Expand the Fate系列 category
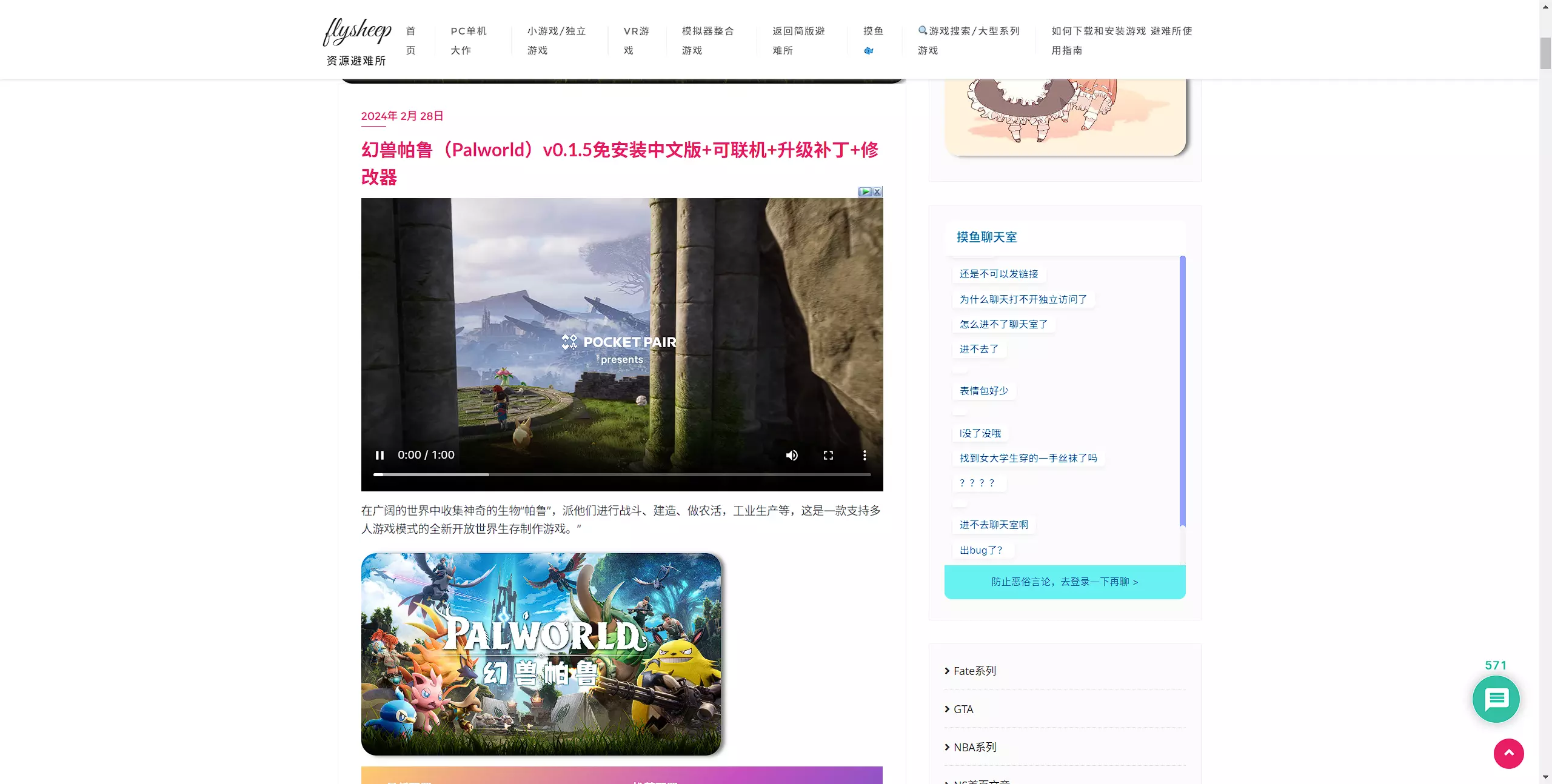Screen dimensions: 1552x784 (x=974, y=671)
